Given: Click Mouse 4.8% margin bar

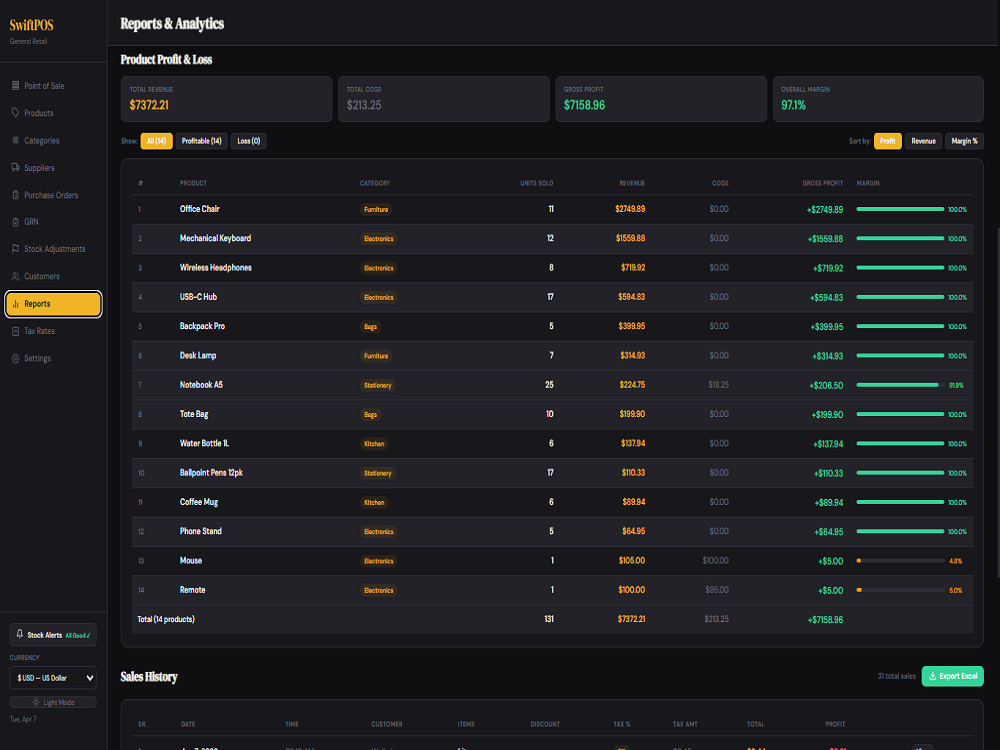Looking at the screenshot, I should tap(900, 561).
